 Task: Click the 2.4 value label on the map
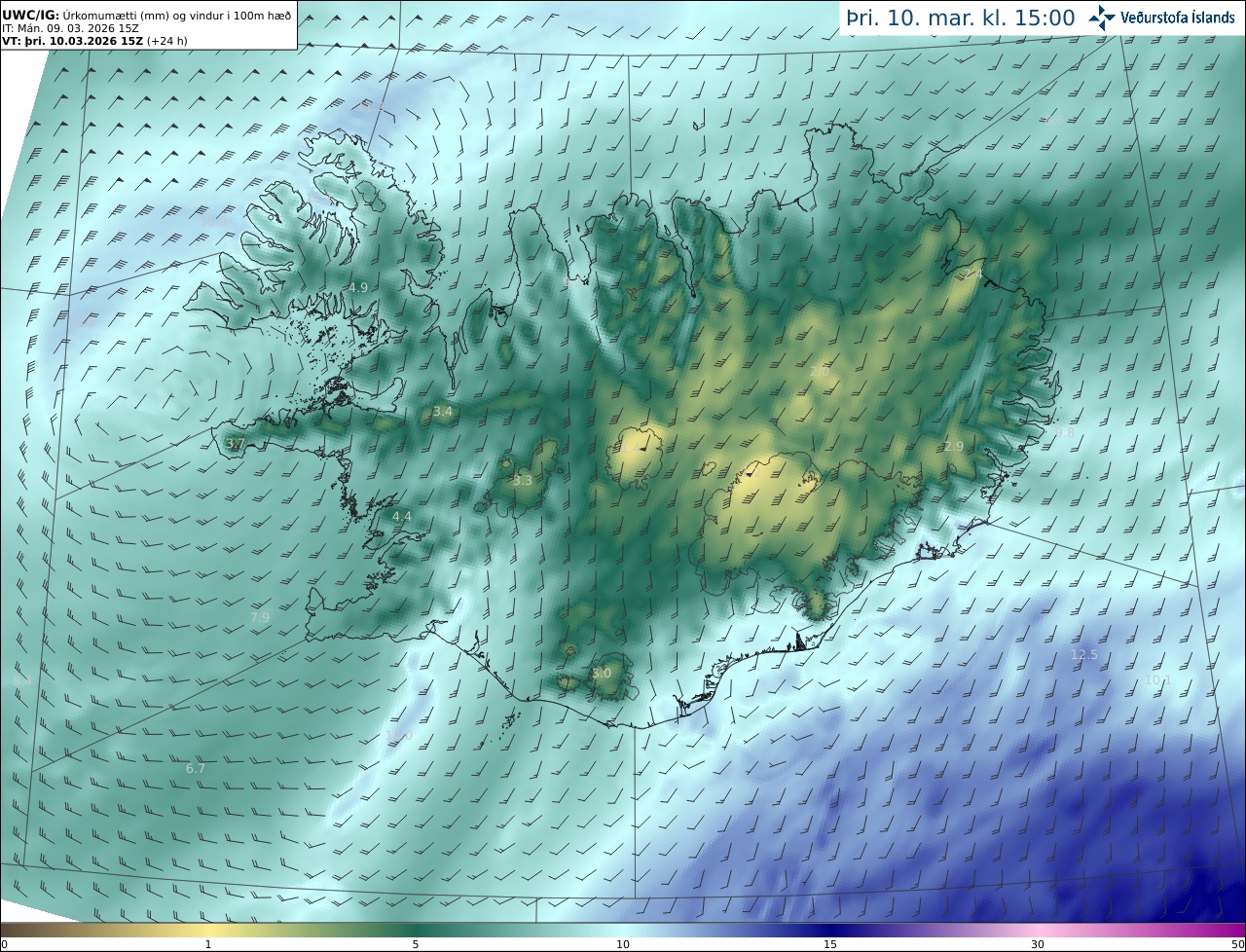pos(972,275)
